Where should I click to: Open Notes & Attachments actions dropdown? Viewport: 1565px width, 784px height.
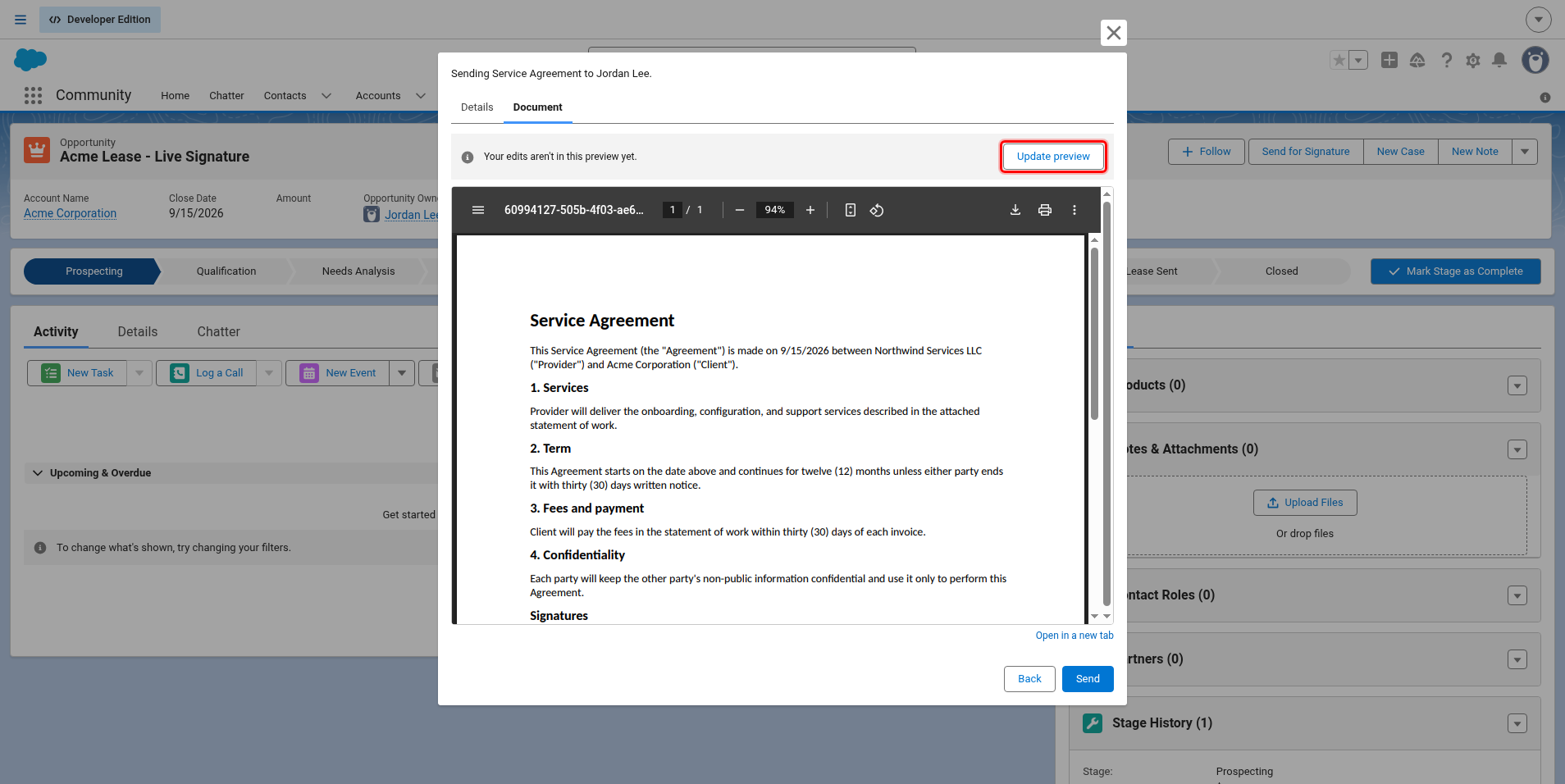(1517, 449)
